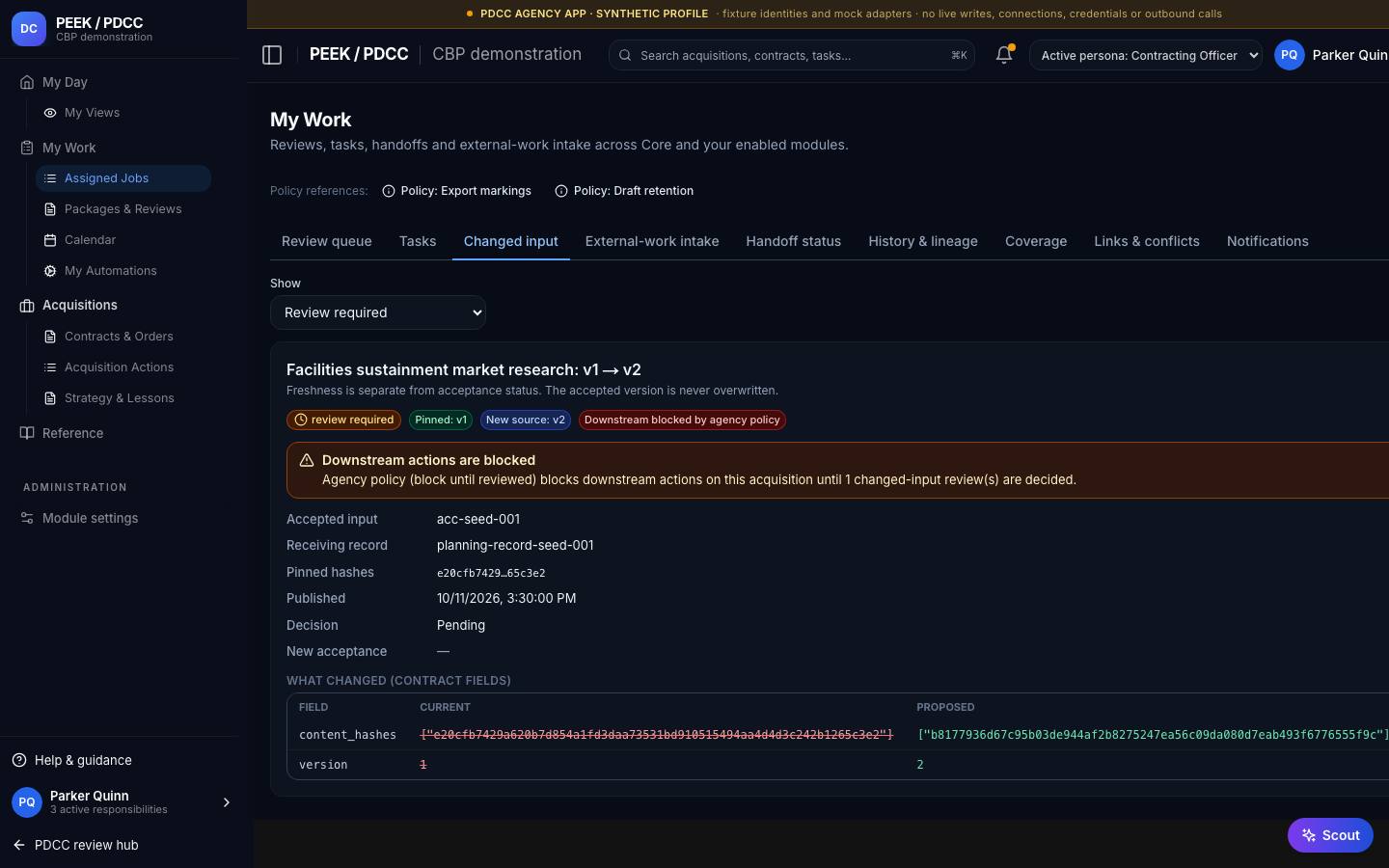Open the Scout assistant button
The image size is (1389, 868).
click(1330, 835)
